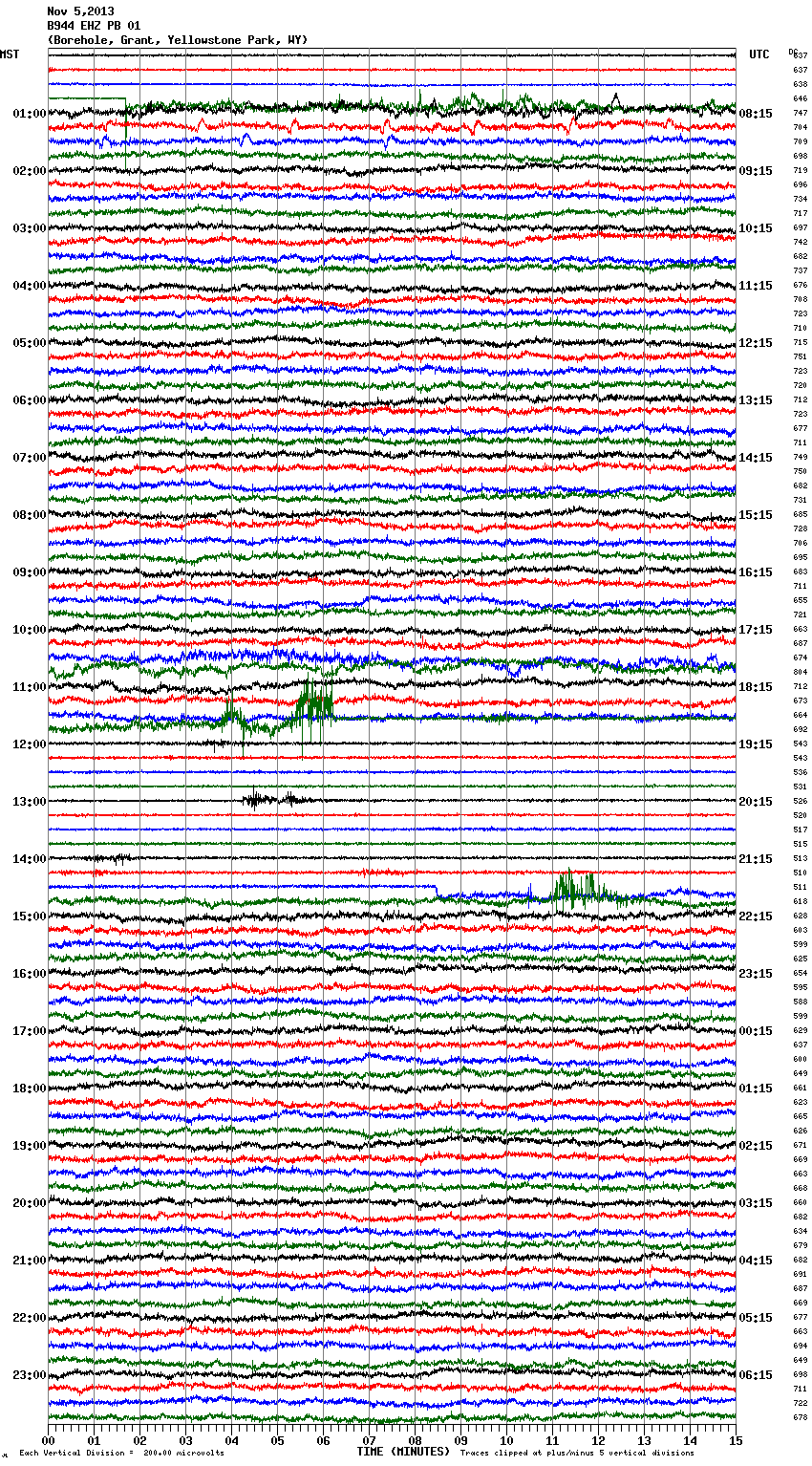Click the 12:15 UTC time label
Viewport: 812px width, 1466px height.
(x=756, y=343)
